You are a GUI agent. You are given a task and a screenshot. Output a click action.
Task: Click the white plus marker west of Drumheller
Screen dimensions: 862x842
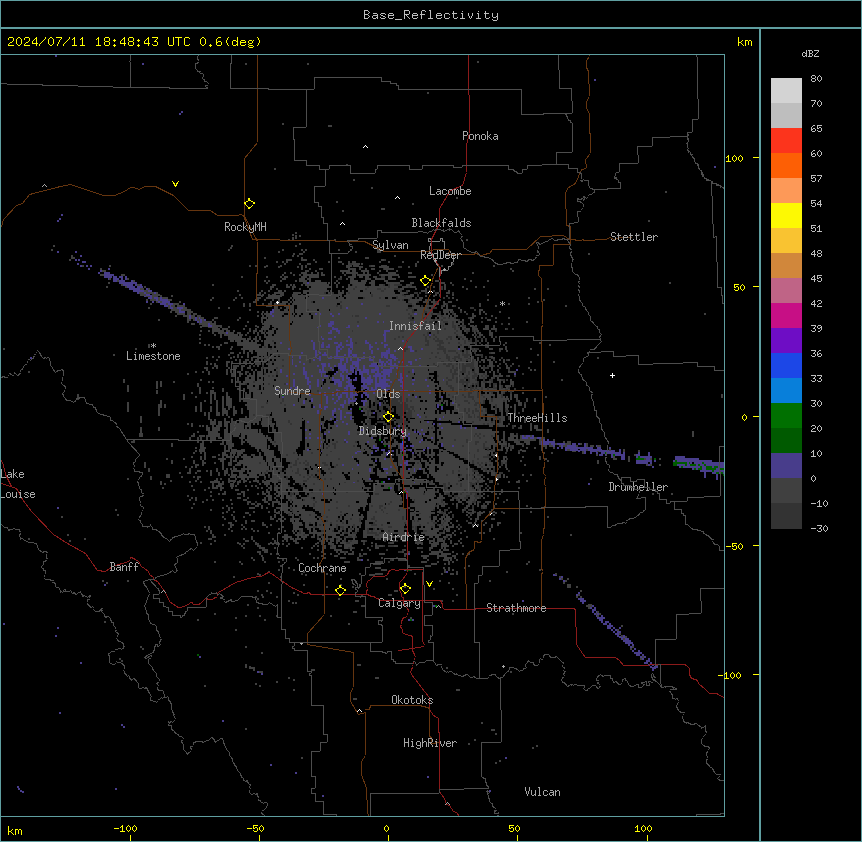pyautogui.click(x=612, y=375)
